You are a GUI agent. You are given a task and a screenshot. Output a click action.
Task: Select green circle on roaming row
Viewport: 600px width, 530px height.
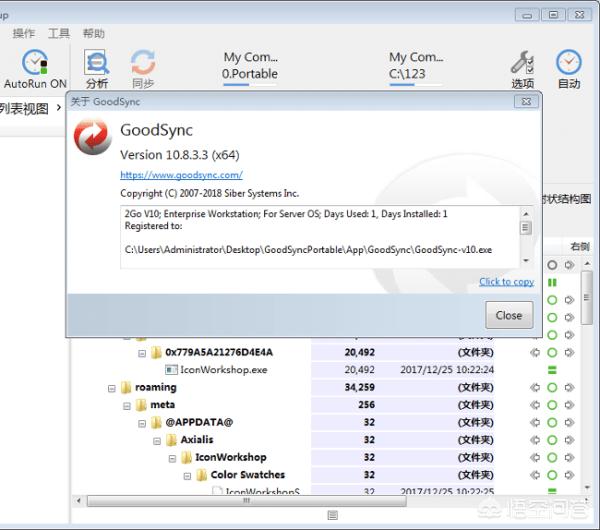(x=552, y=388)
